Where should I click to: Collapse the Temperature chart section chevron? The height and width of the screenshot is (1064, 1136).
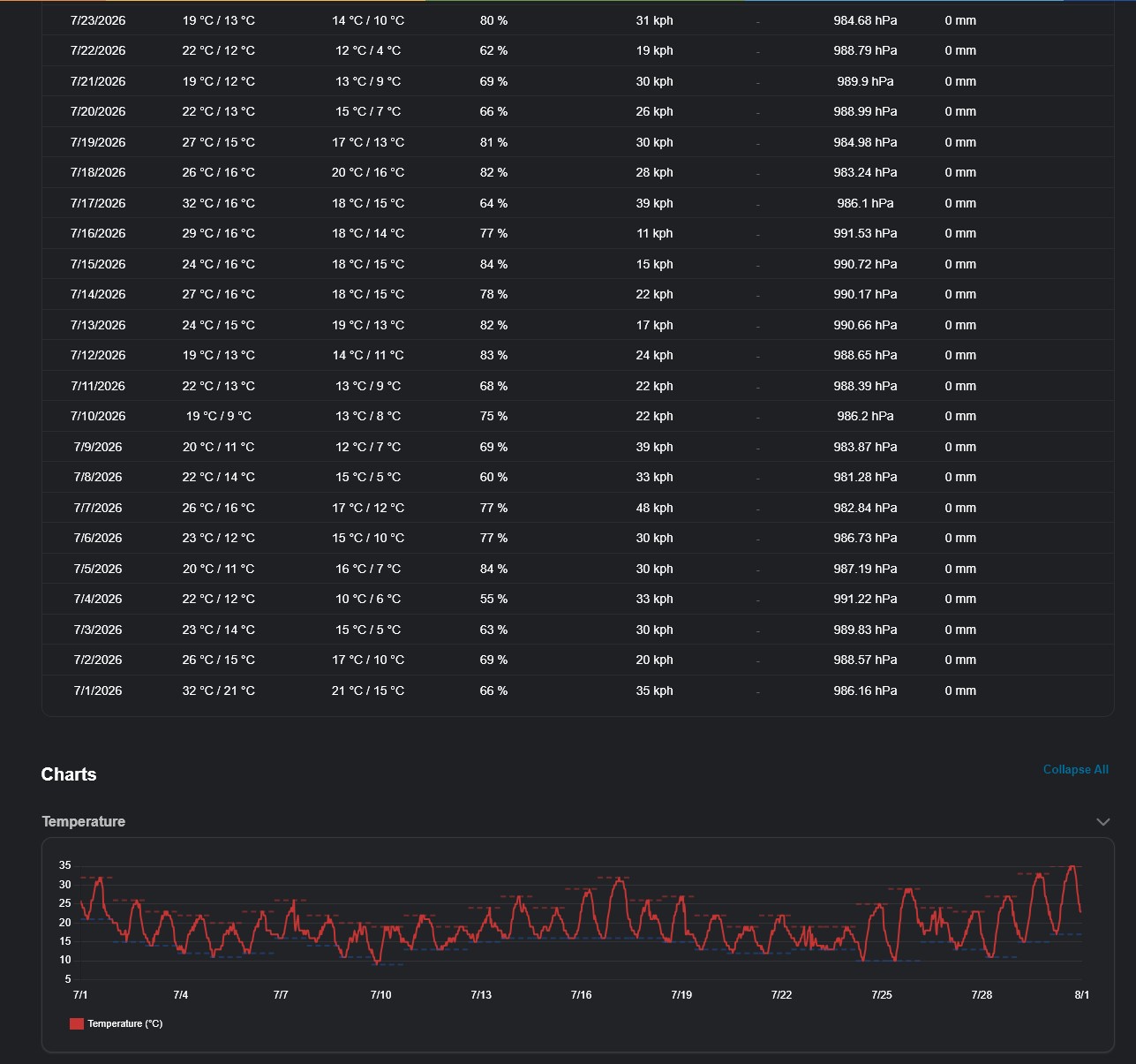[1102, 821]
